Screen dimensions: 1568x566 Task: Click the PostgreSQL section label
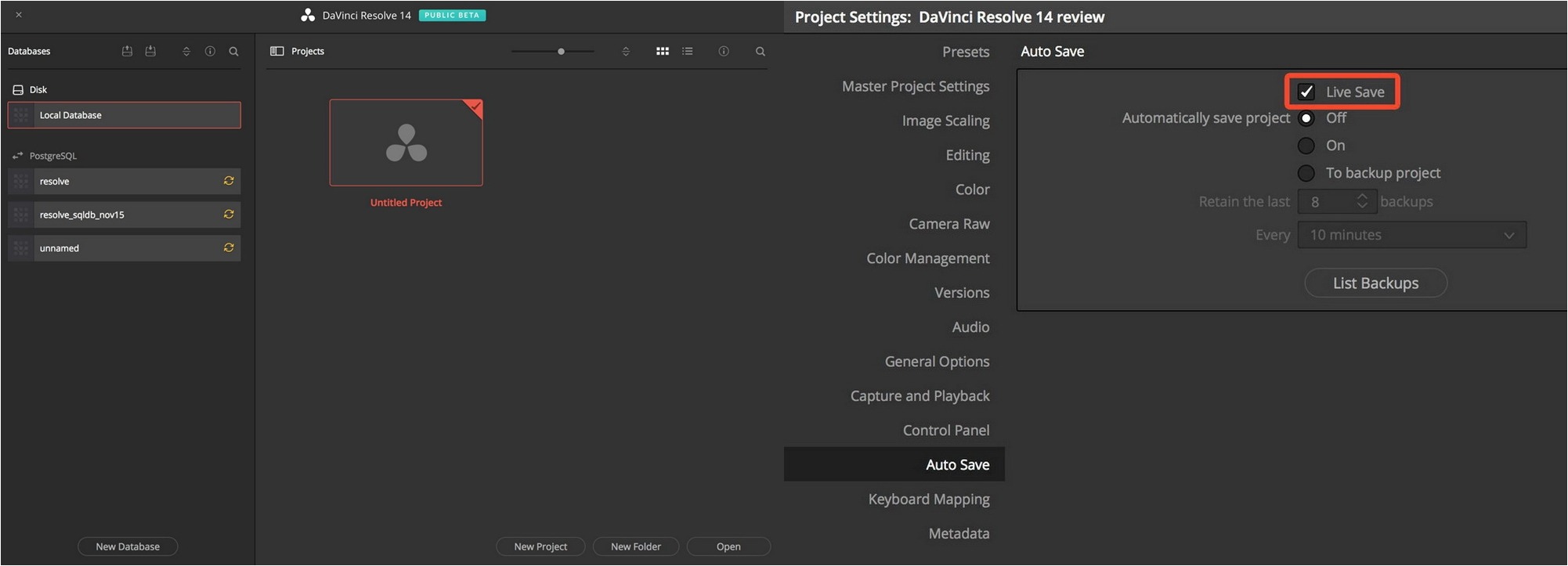pyautogui.click(x=53, y=156)
